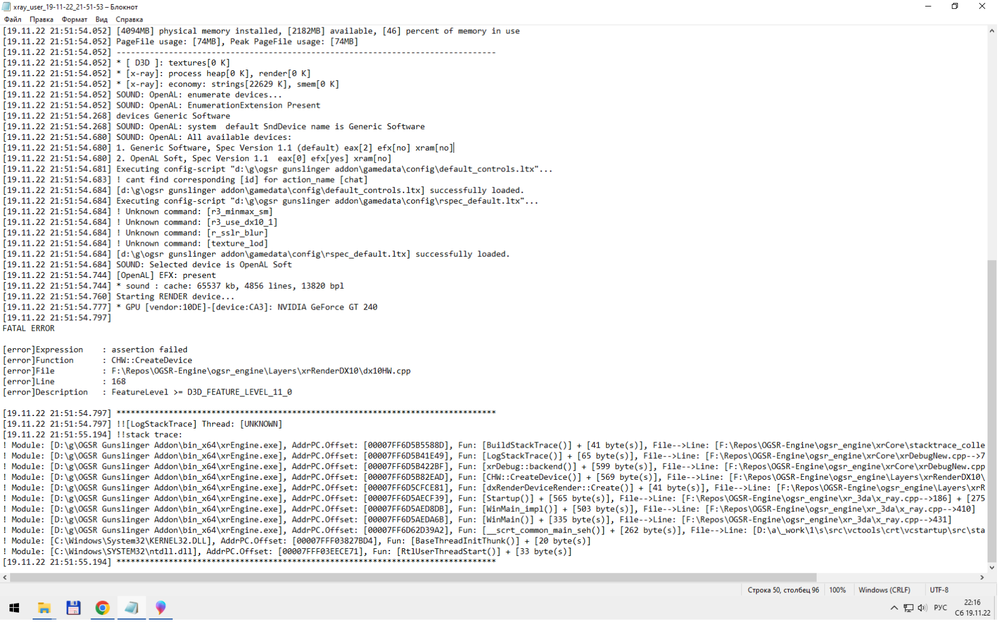Click the '[OpenAL] EFX: present' line
This screenshot has height=625, width=1000.
coord(109,276)
